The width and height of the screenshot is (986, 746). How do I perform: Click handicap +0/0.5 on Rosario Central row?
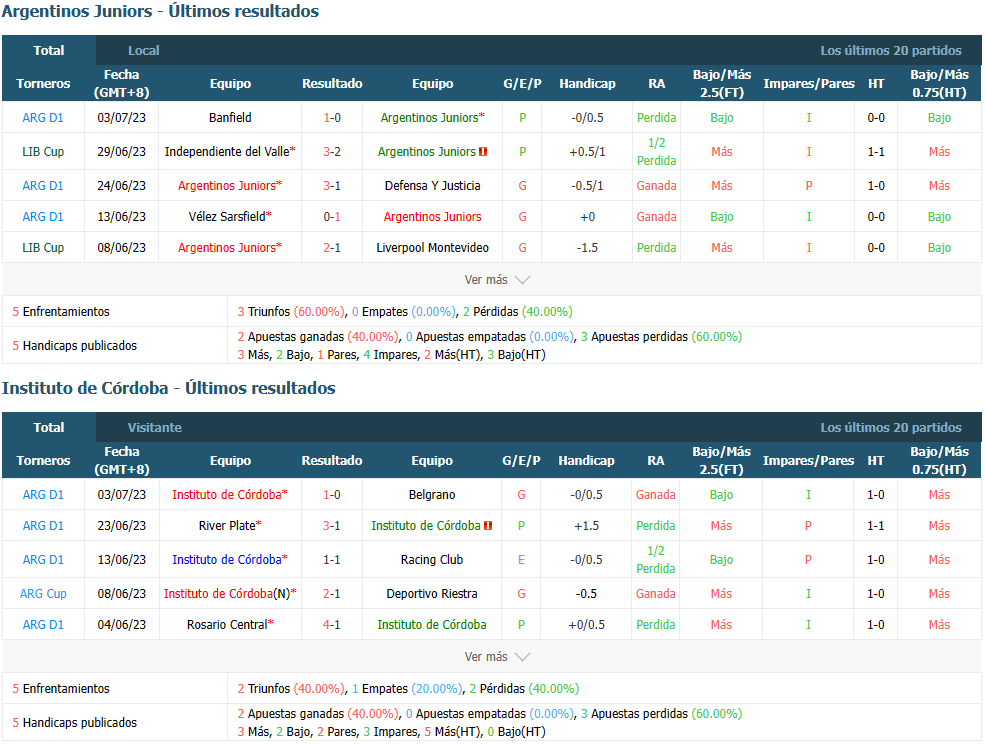[587, 625]
